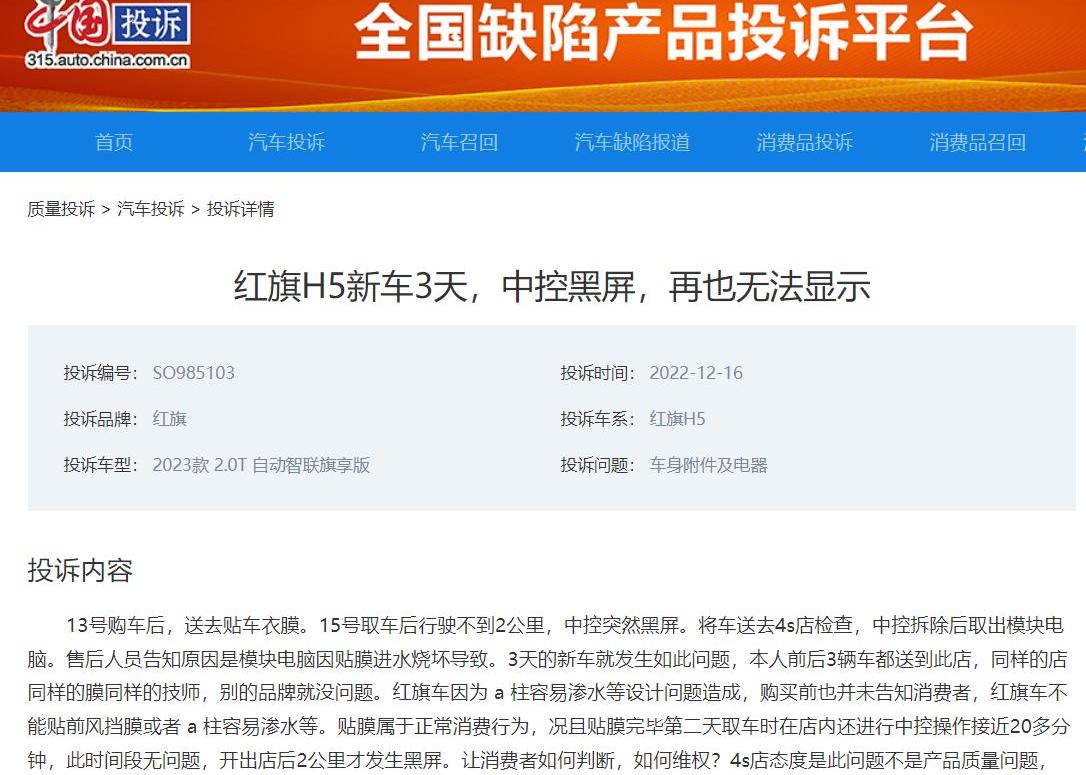The image size is (1086, 775).
Task: Click model value 2023款 2.0T 自动智联旗享版
Action: (x=261, y=465)
